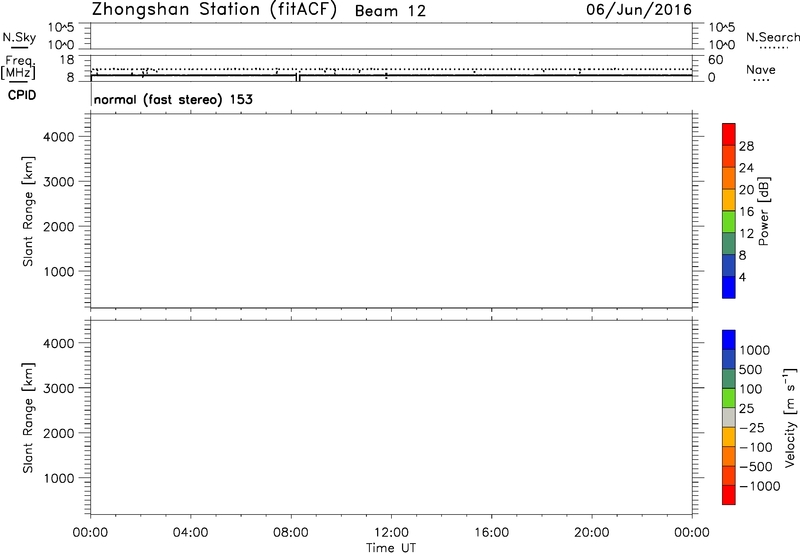Click the gray -25 to 25 velocity color band
800x554 pixels.
tap(729, 418)
